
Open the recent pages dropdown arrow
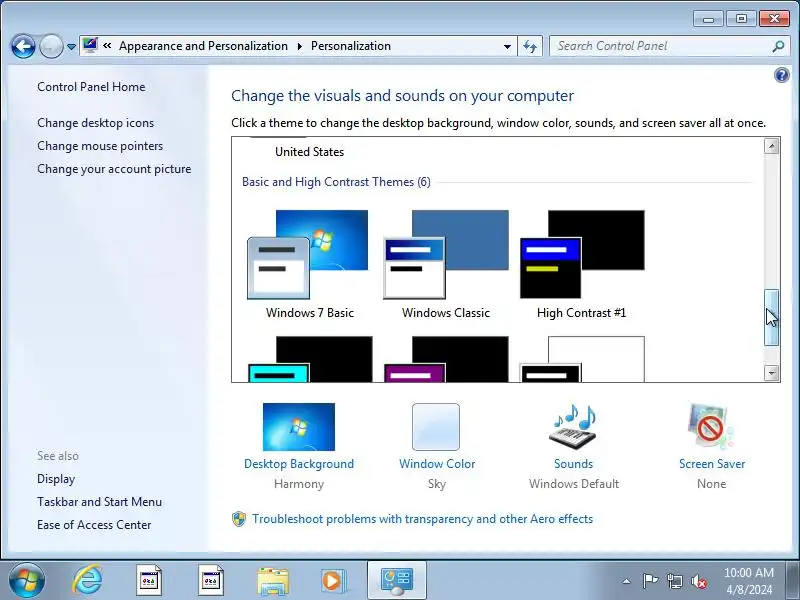coord(71,46)
